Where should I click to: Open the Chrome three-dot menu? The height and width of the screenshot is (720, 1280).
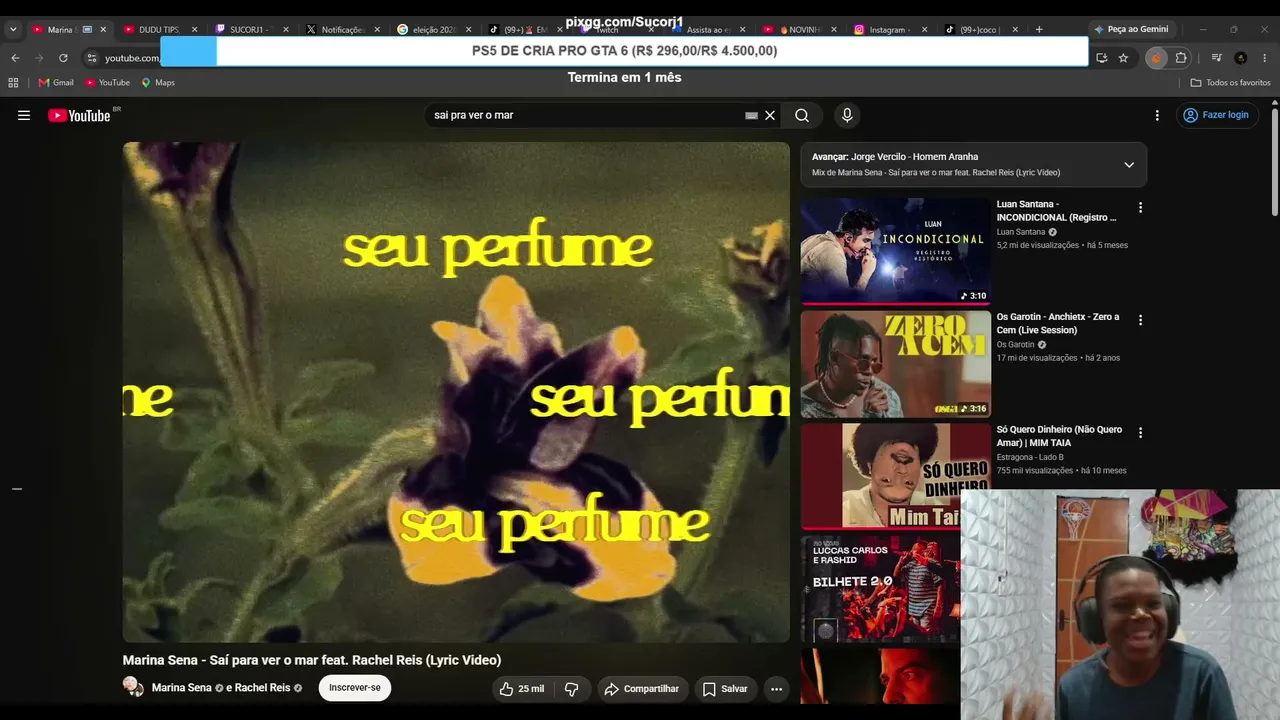point(1265,58)
